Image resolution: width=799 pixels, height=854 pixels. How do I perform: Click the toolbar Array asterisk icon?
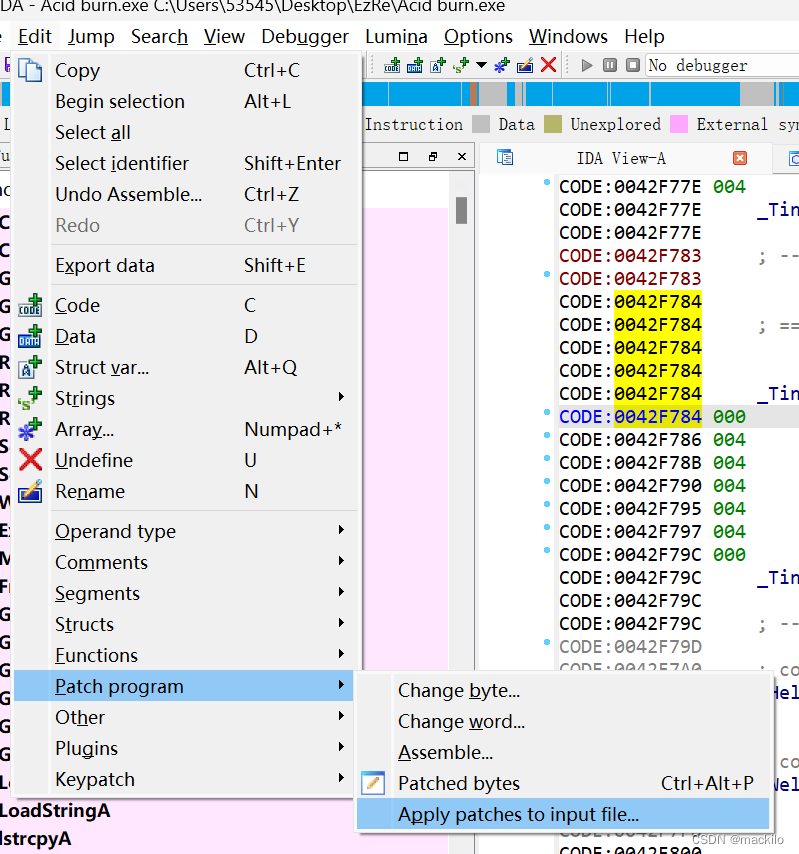(502, 65)
